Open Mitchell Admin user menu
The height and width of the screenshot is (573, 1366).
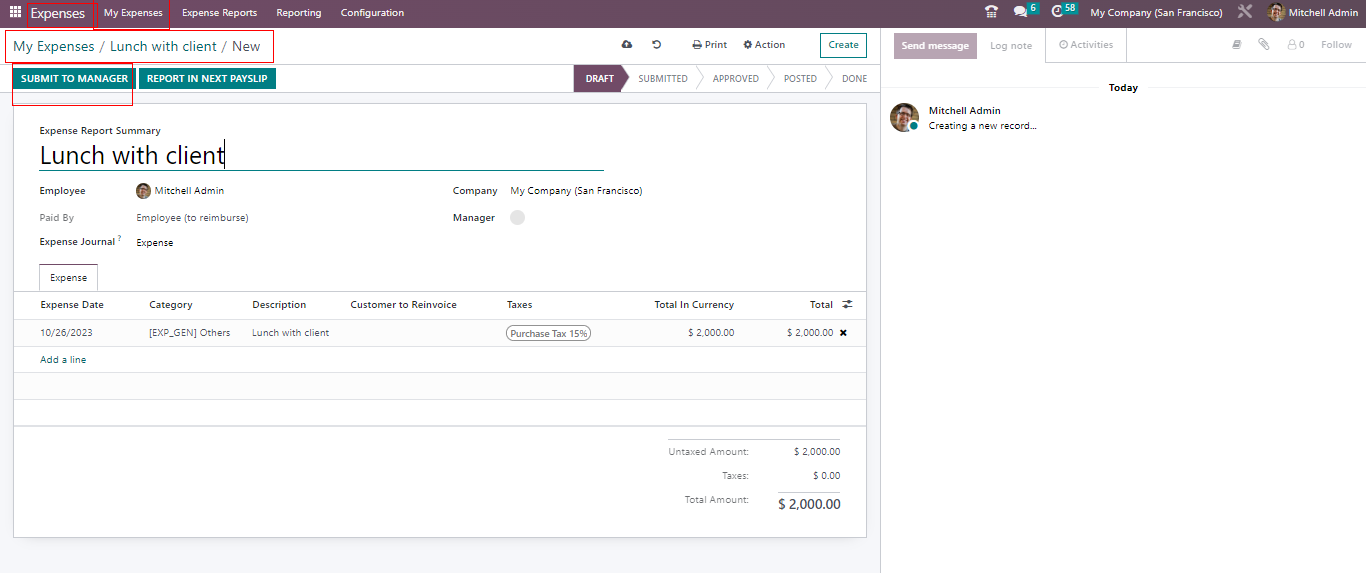1312,13
